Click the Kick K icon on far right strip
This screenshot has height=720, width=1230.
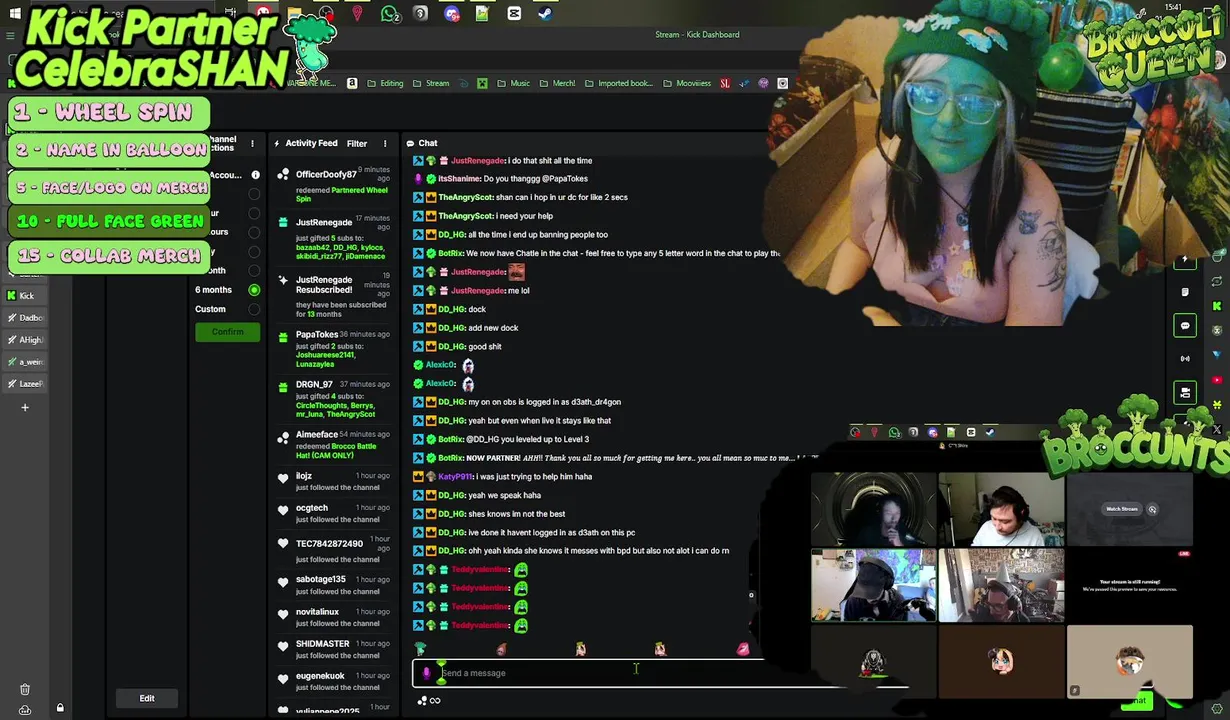pos(1217,306)
